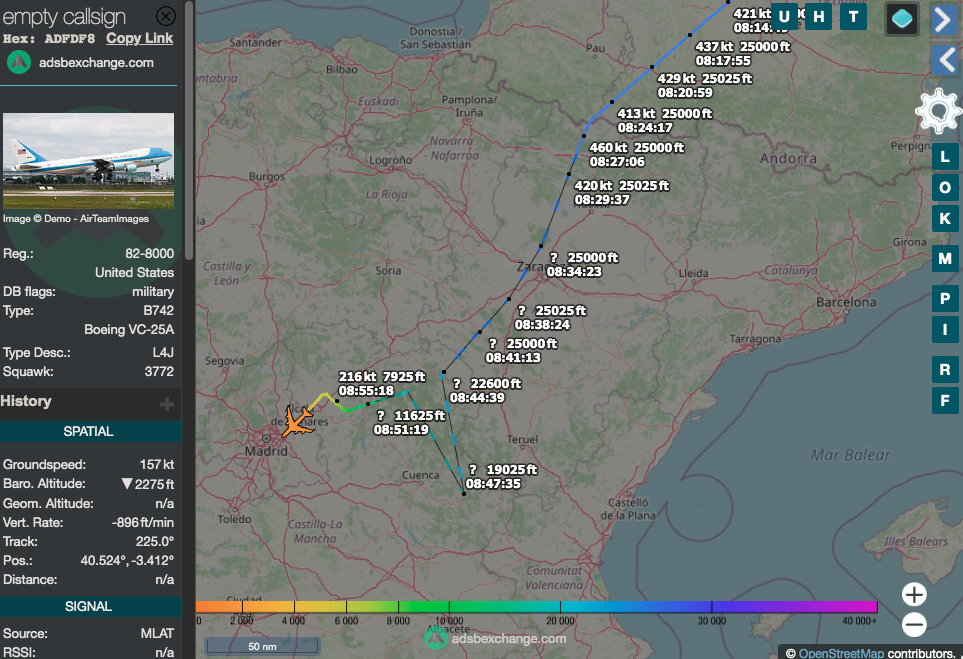
Task: Click the right chevron arrow button
Action: click(x=945, y=20)
